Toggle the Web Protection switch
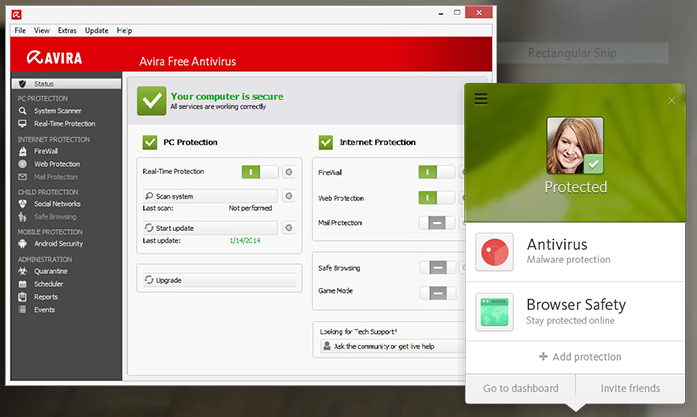The image size is (697, 417). [x=437, y=198]
